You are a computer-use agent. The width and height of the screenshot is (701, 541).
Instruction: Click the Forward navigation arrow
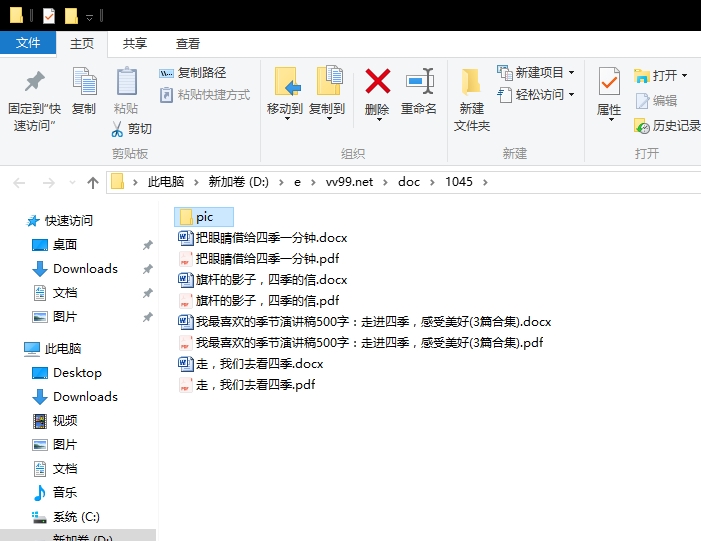[48, 182]
